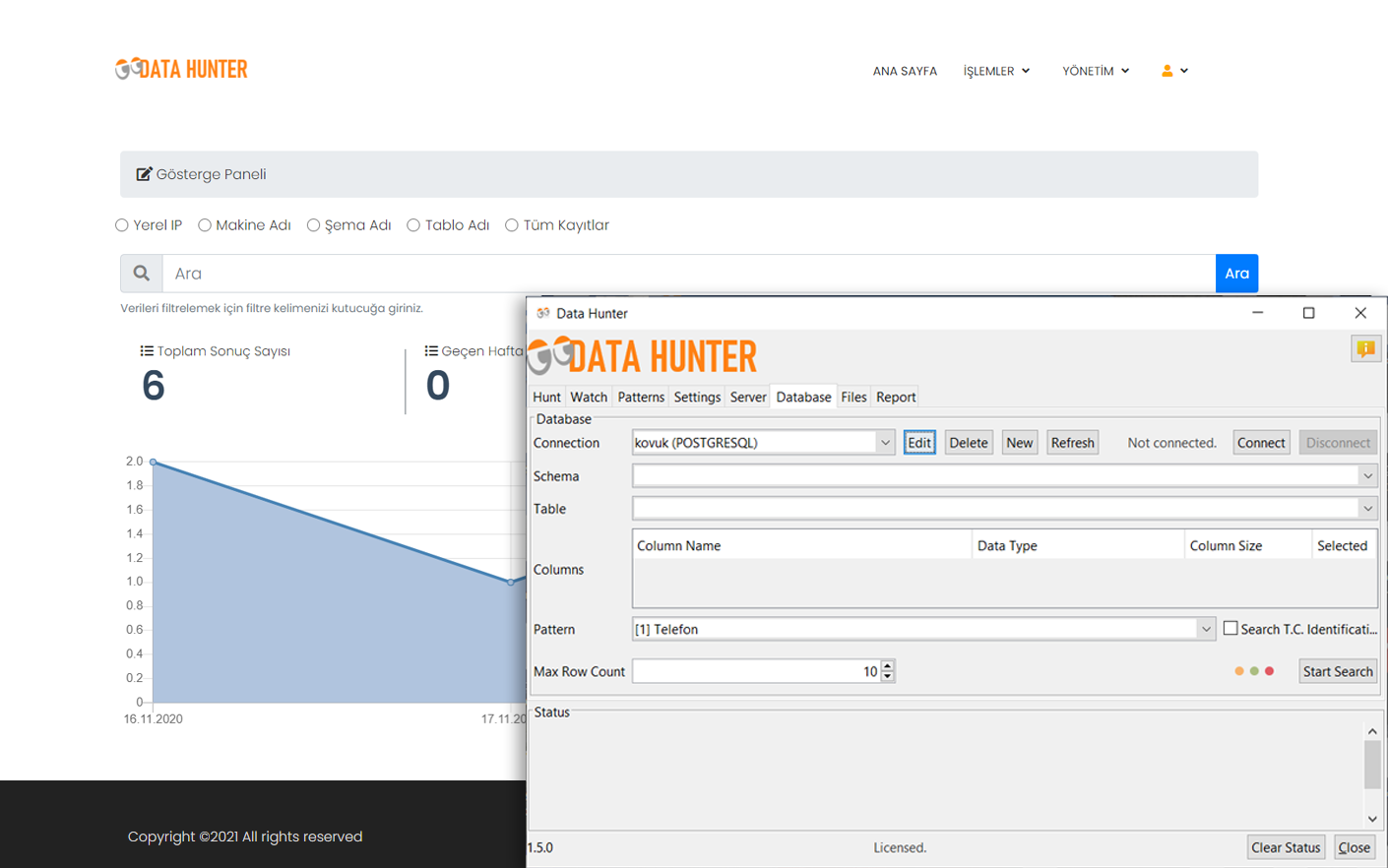
Task: Click the yellow notification icon in Data Hunter window
Action: [1365, 348]
